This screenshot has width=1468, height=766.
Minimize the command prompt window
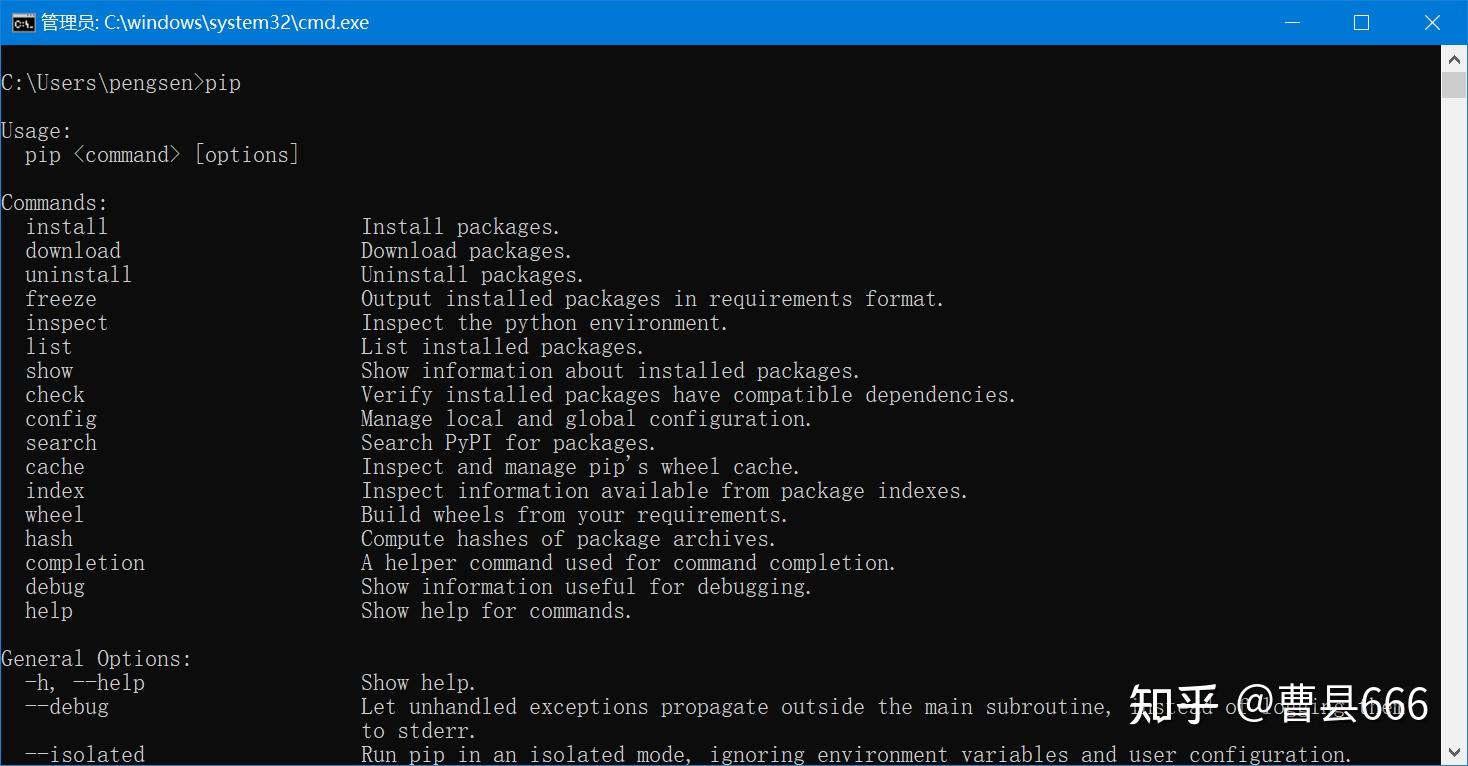click(x=1292, y=22)
